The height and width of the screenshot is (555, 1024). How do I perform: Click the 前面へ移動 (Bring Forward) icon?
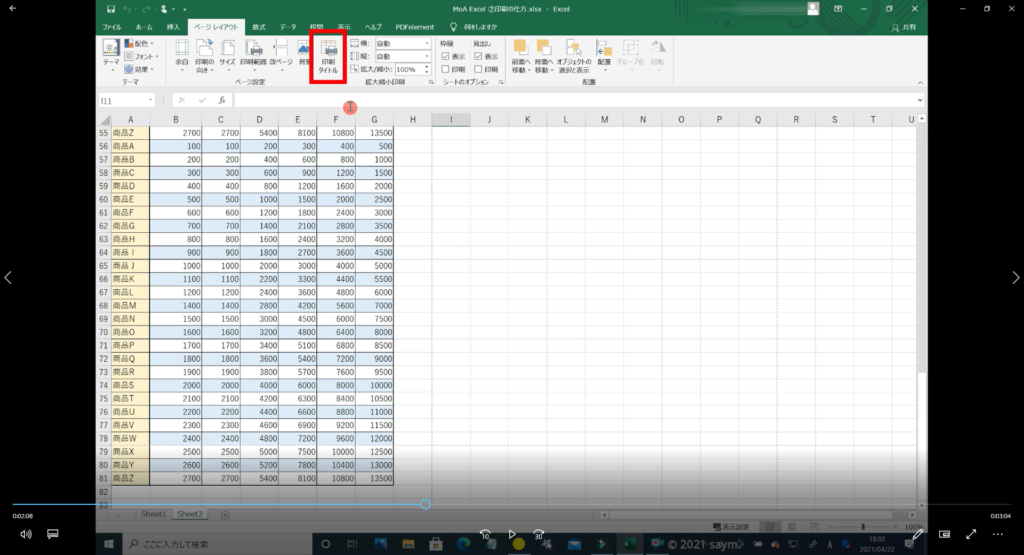520,55
